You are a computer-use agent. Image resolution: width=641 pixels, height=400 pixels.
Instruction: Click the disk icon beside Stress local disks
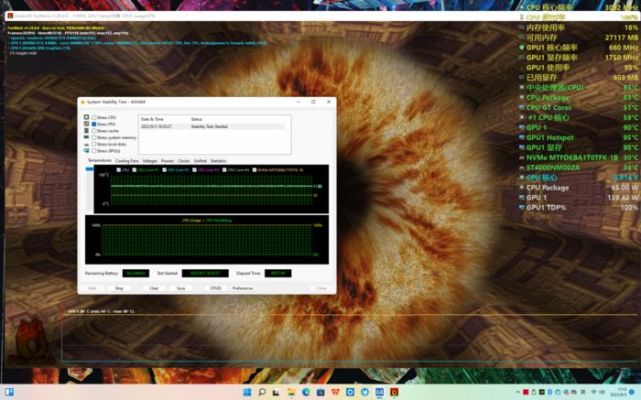[86, 144]
